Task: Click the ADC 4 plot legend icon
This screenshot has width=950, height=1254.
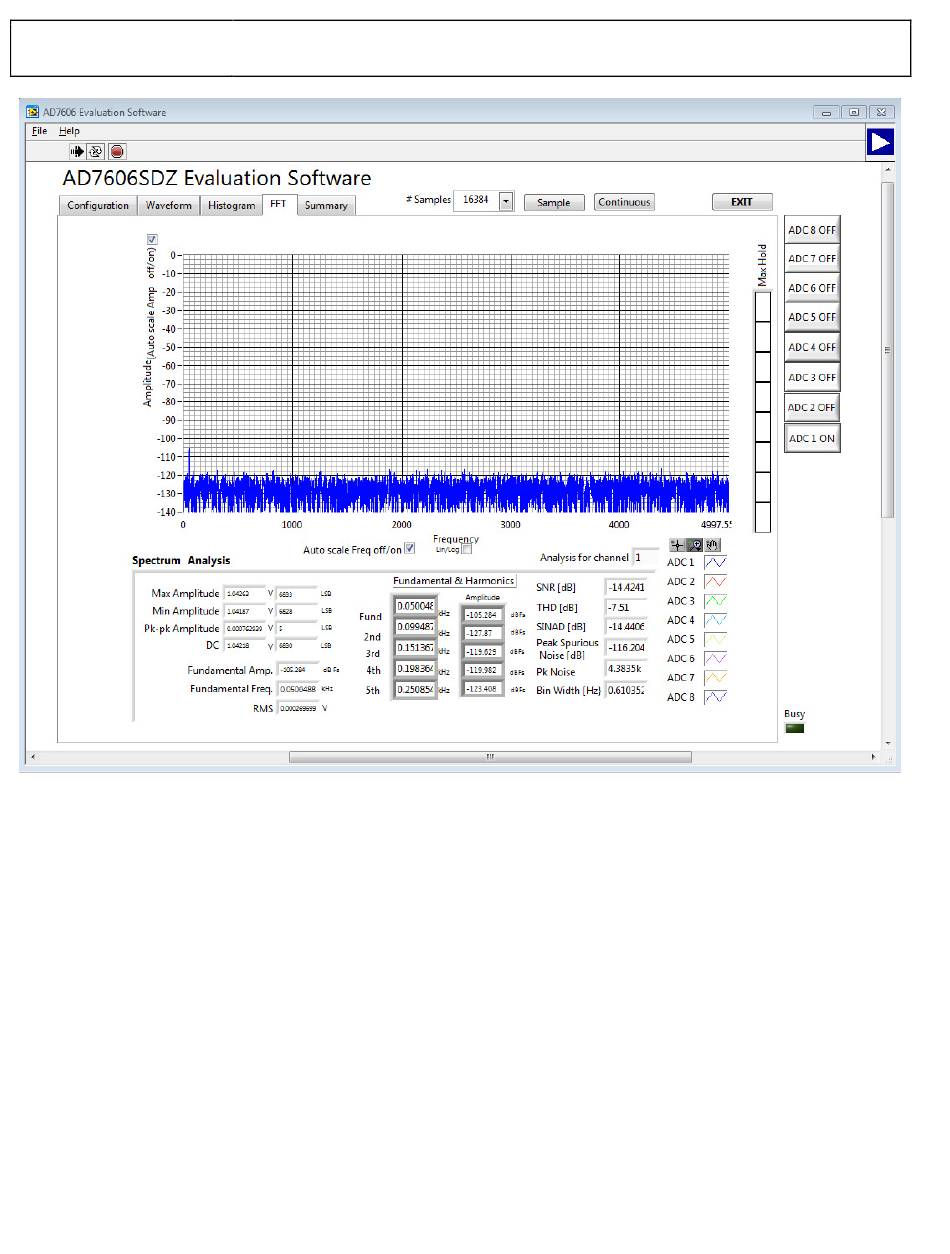Action: (x=716, y=620)
